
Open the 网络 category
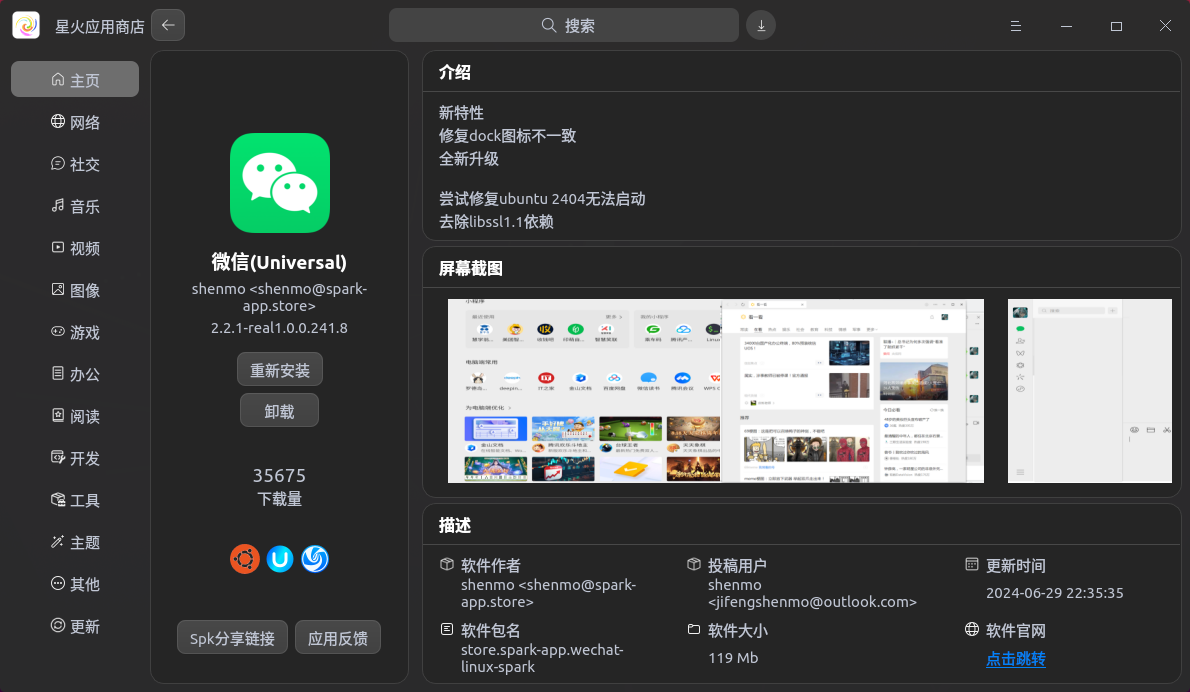[75, 122]
